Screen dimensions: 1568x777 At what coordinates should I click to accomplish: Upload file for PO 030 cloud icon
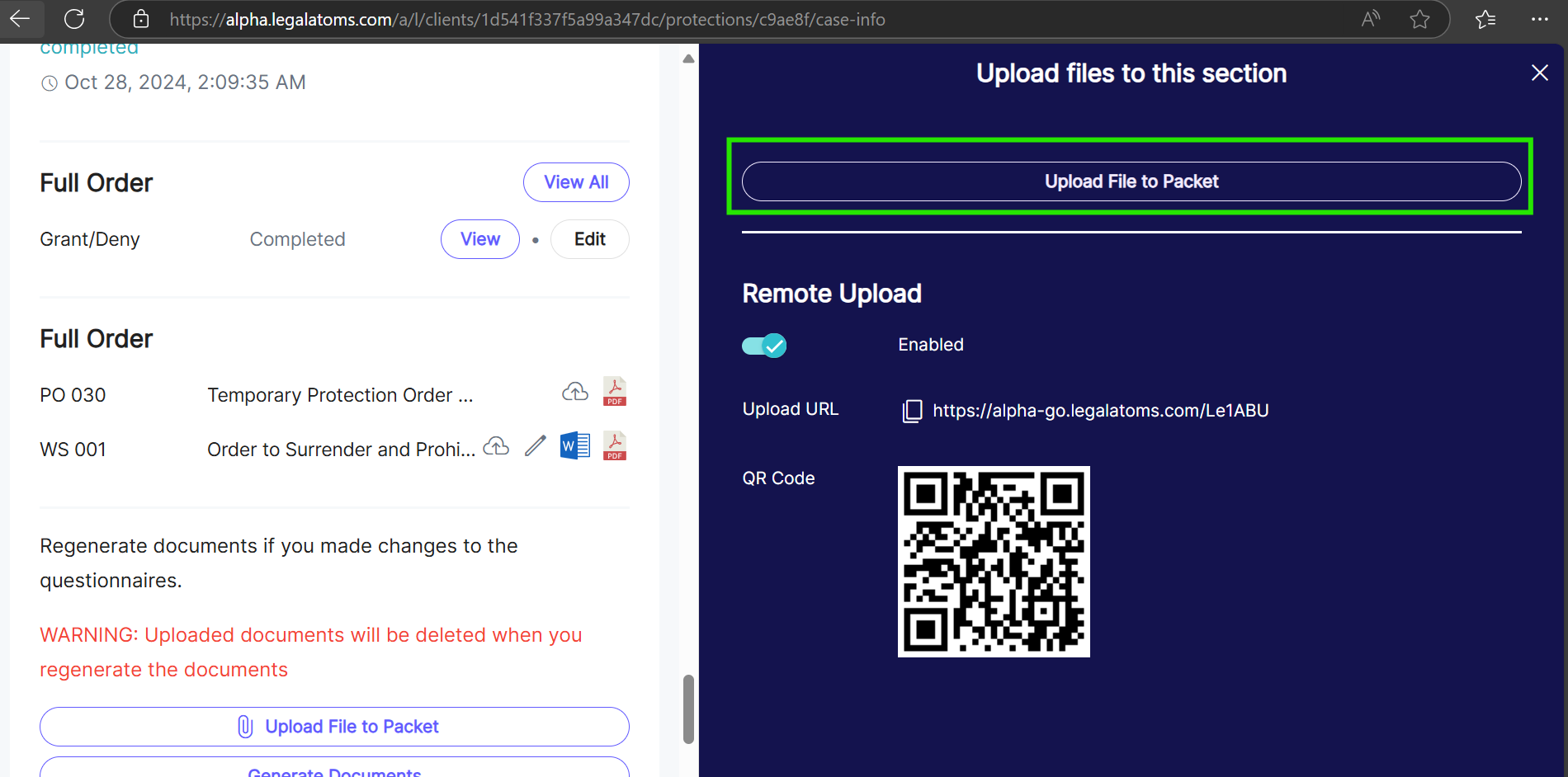coord(575,392)
